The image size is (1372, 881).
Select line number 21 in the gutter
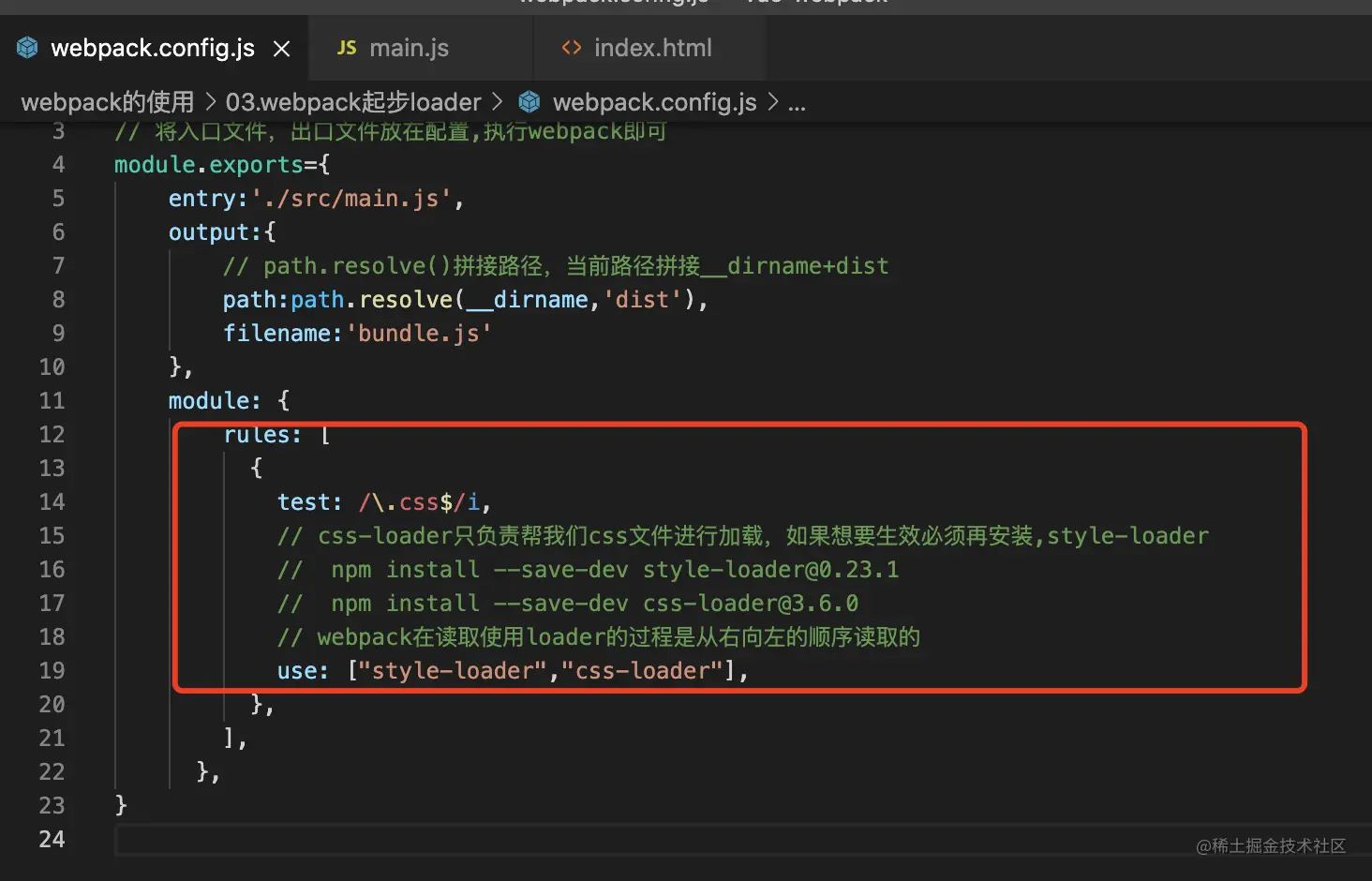pyautogui.click(x=52, y=739)
